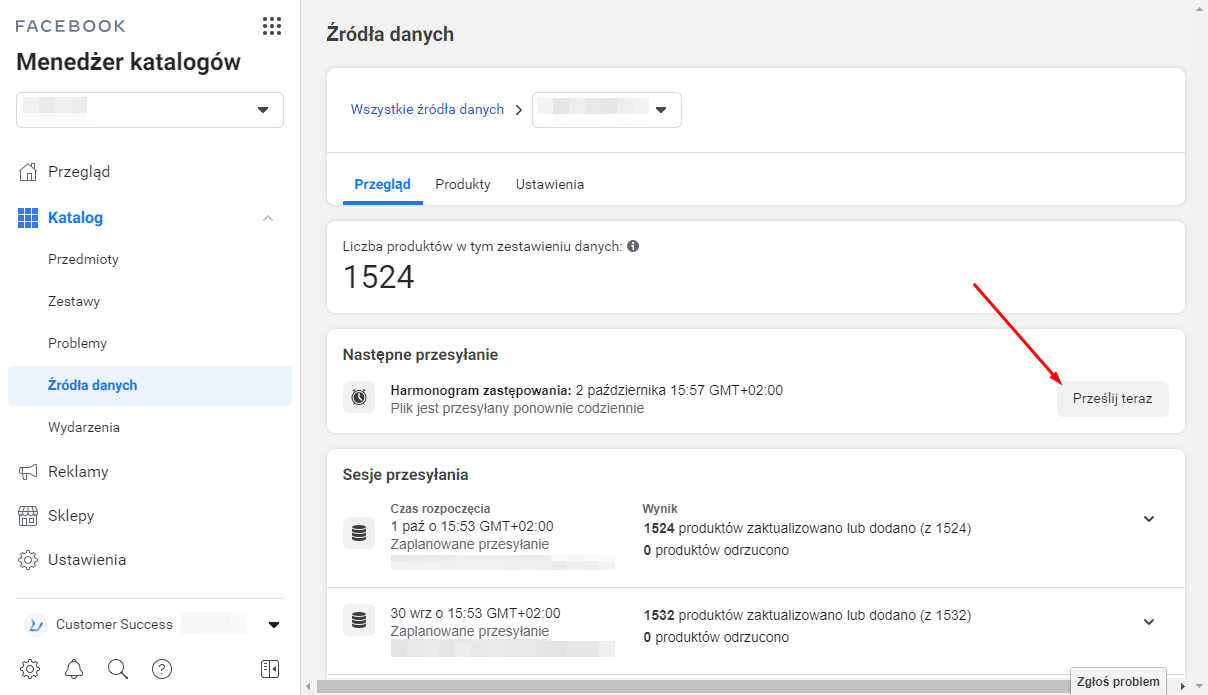Screen dimensions: 1208x695
Task: Open the data source breadcrumb dropdown
Action: click(x=607, y=110)
